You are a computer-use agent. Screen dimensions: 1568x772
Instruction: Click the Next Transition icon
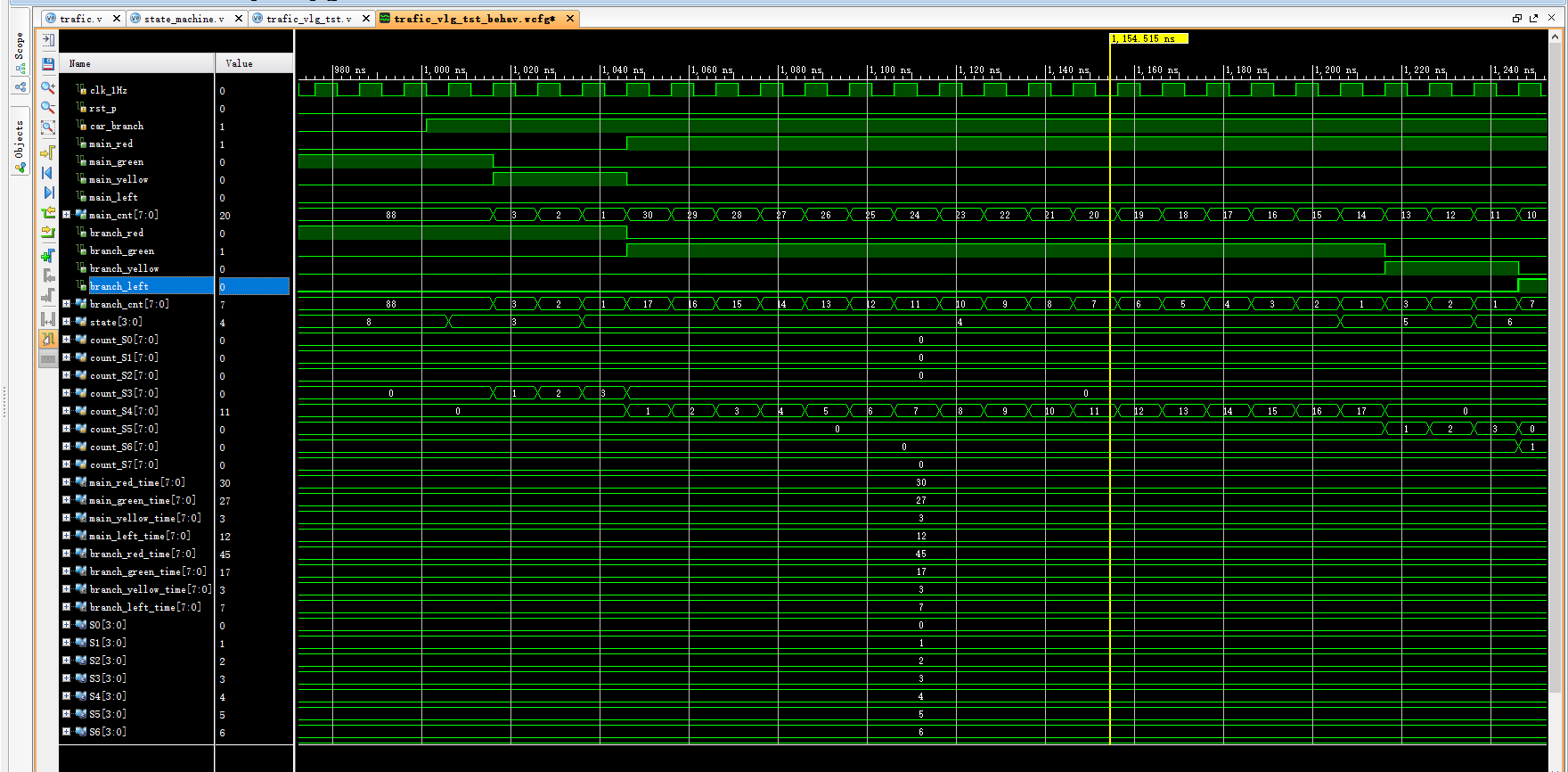click(48, 233)
